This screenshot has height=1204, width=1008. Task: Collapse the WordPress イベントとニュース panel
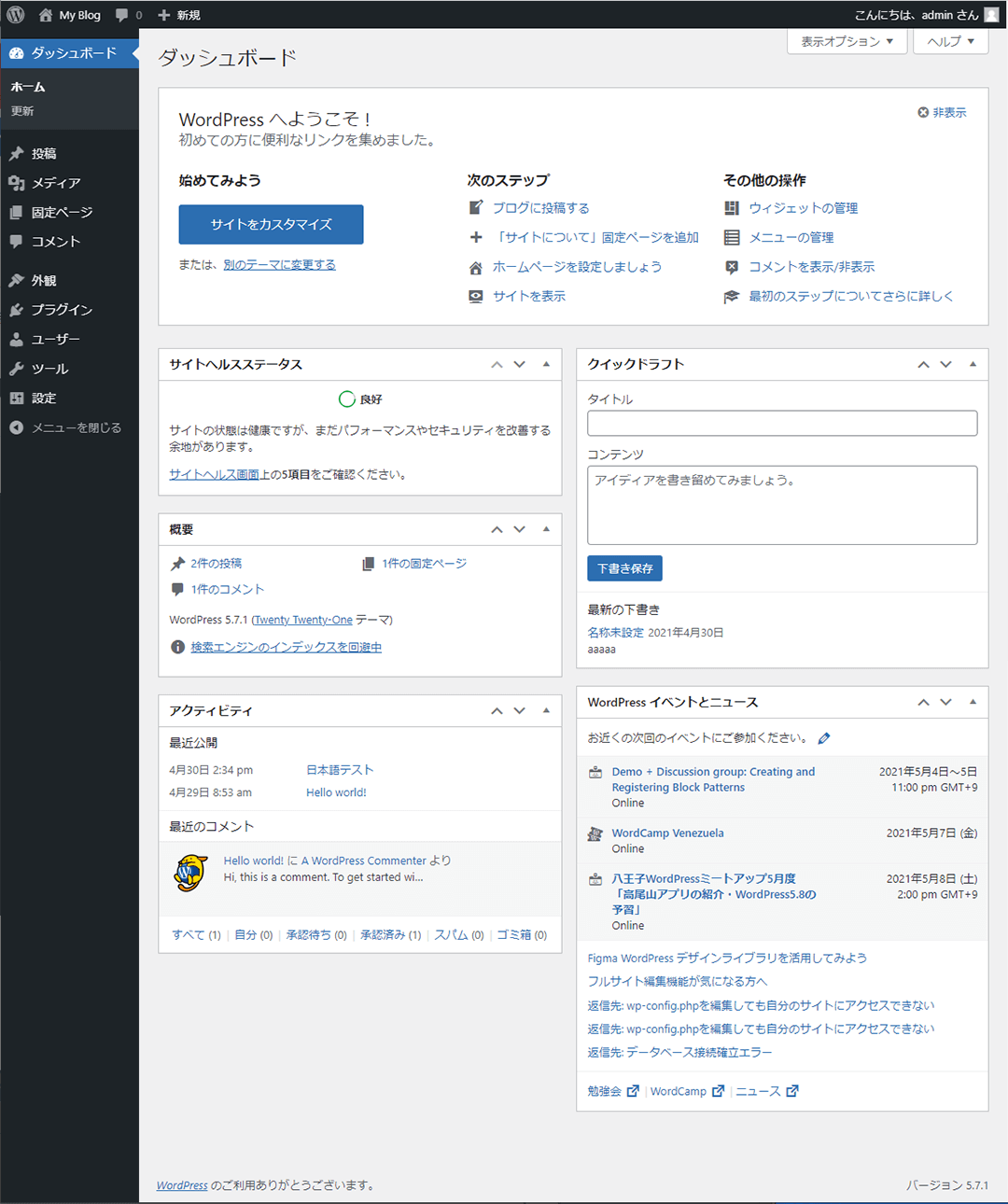pos(973,702)
